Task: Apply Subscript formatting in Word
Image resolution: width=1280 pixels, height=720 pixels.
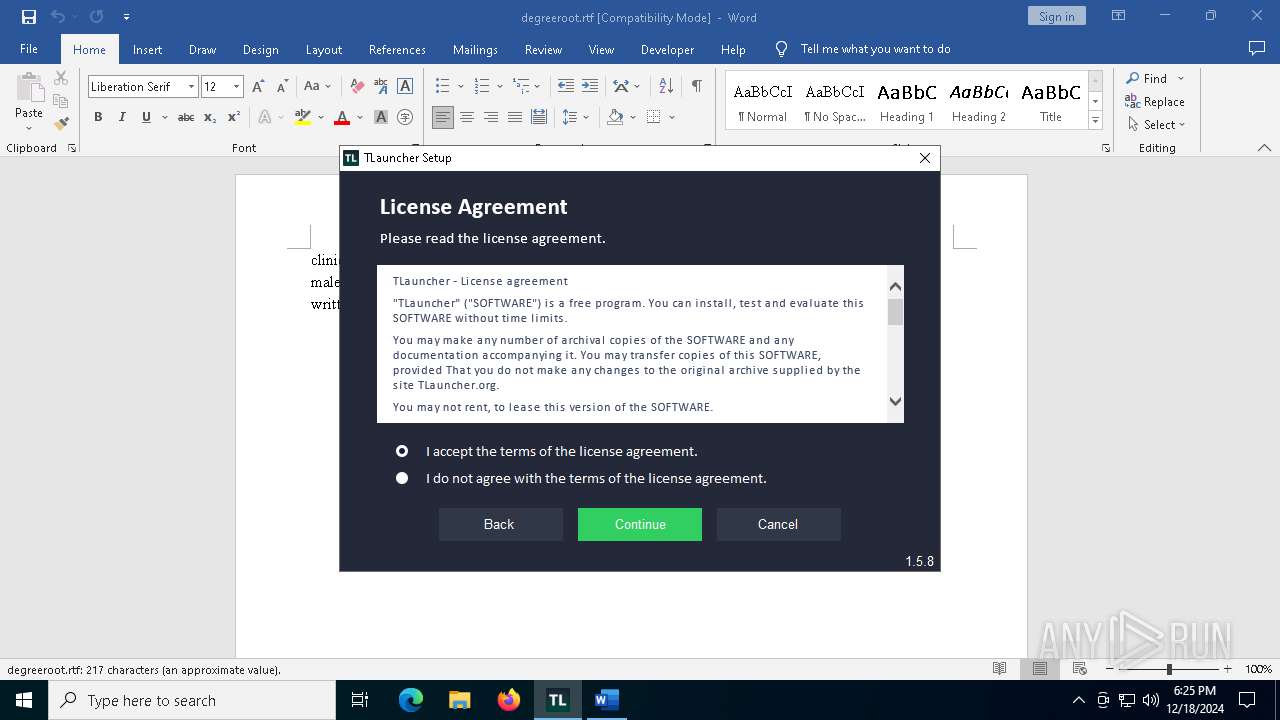Action: point(210,117)
